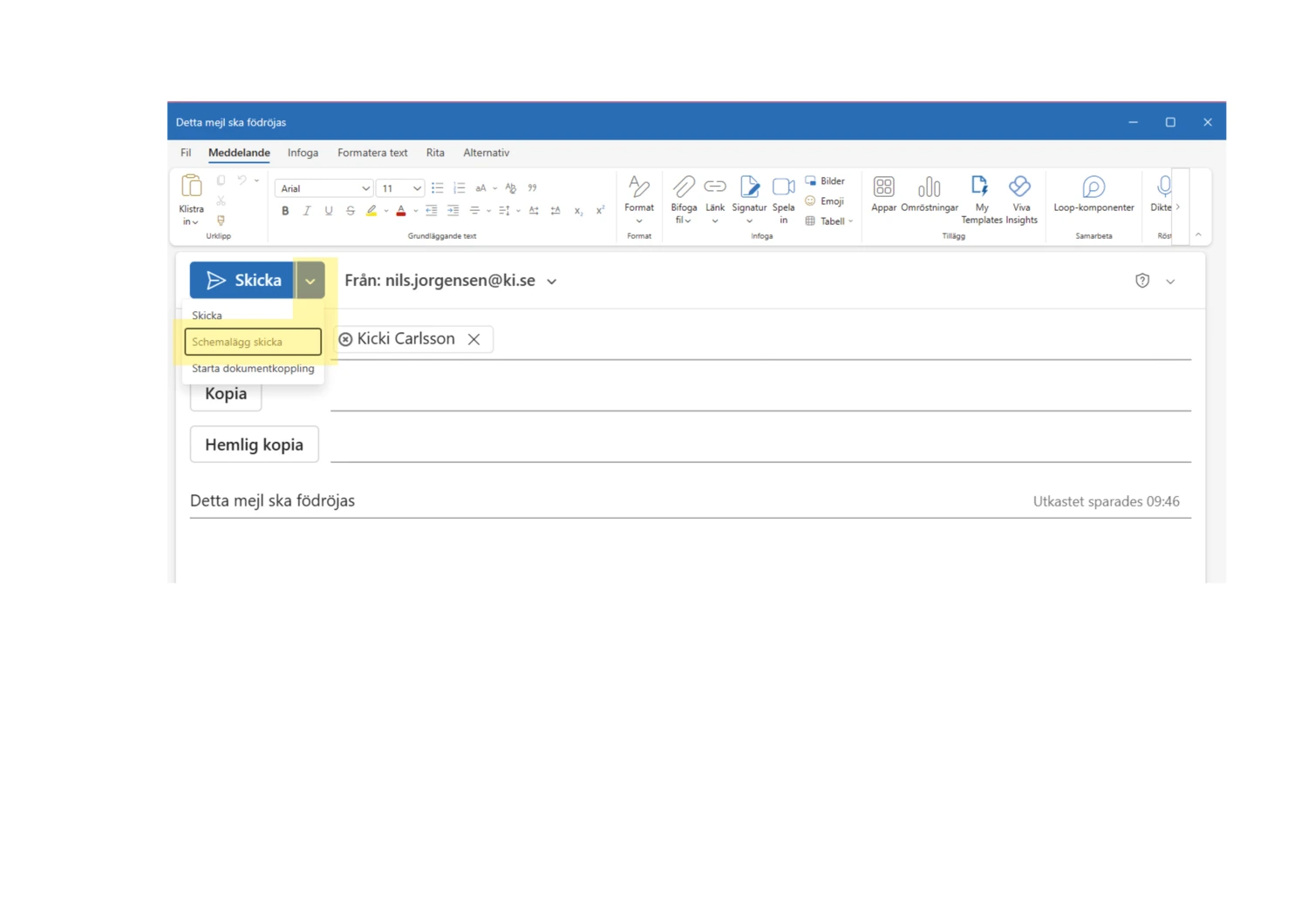Remove recipient Kicki Carlsson

click(473, 339)
